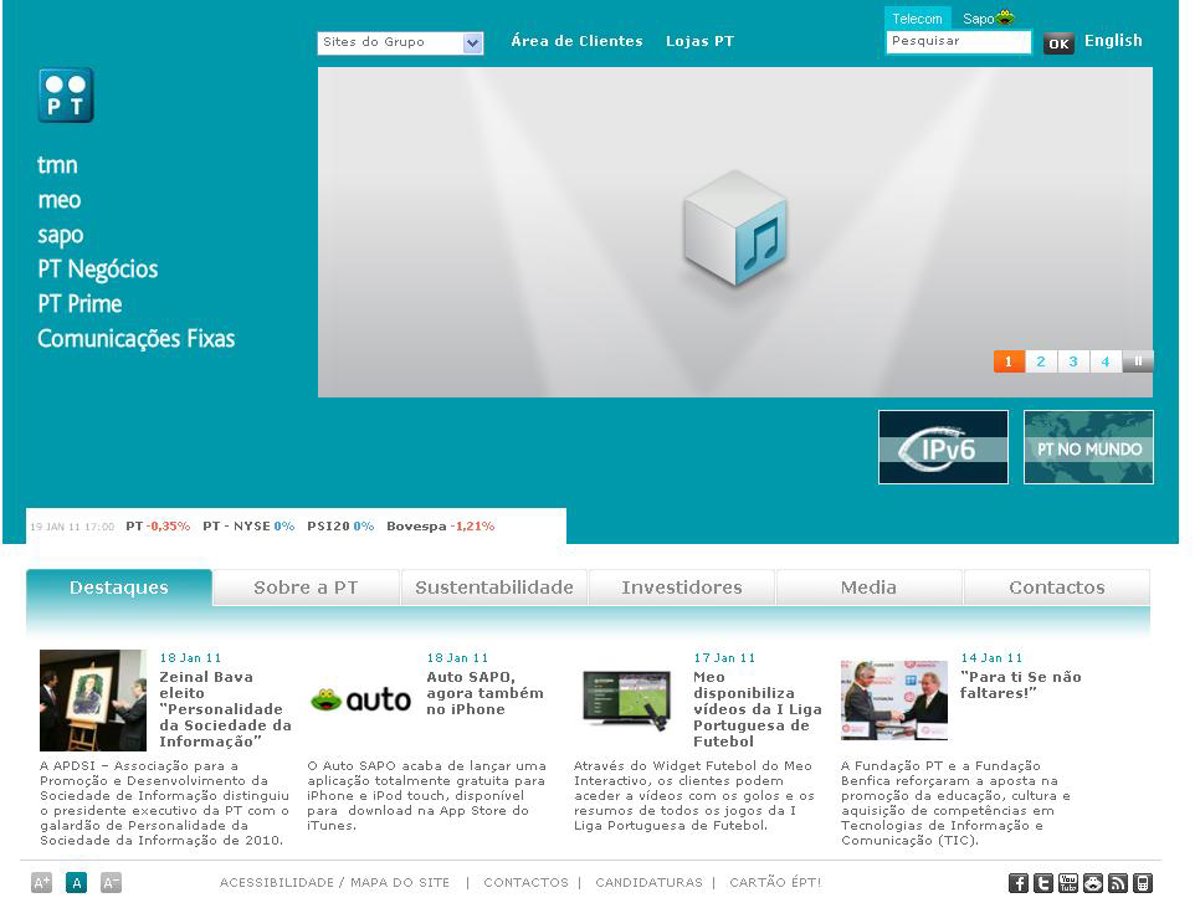Click the Pesquisar search field
This screenshot has height=903, width=1200.
(x=957, y=42)
